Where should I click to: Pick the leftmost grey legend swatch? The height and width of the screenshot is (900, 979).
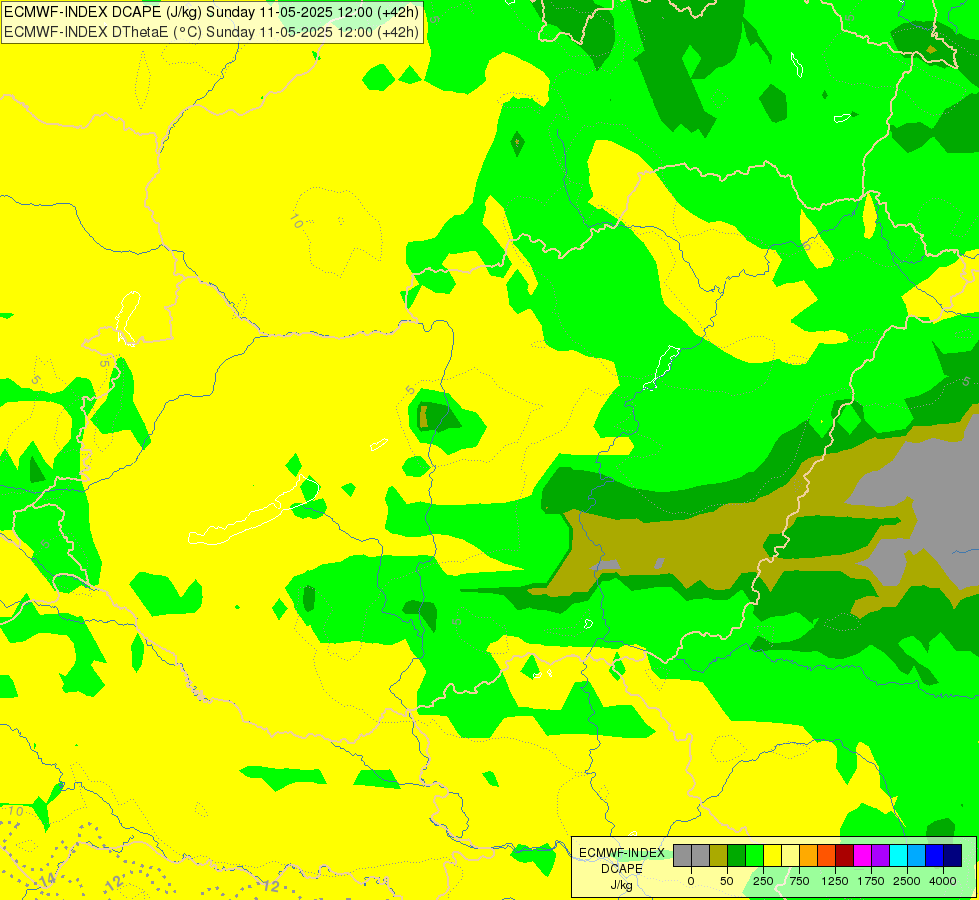click(x=682, y=856)
